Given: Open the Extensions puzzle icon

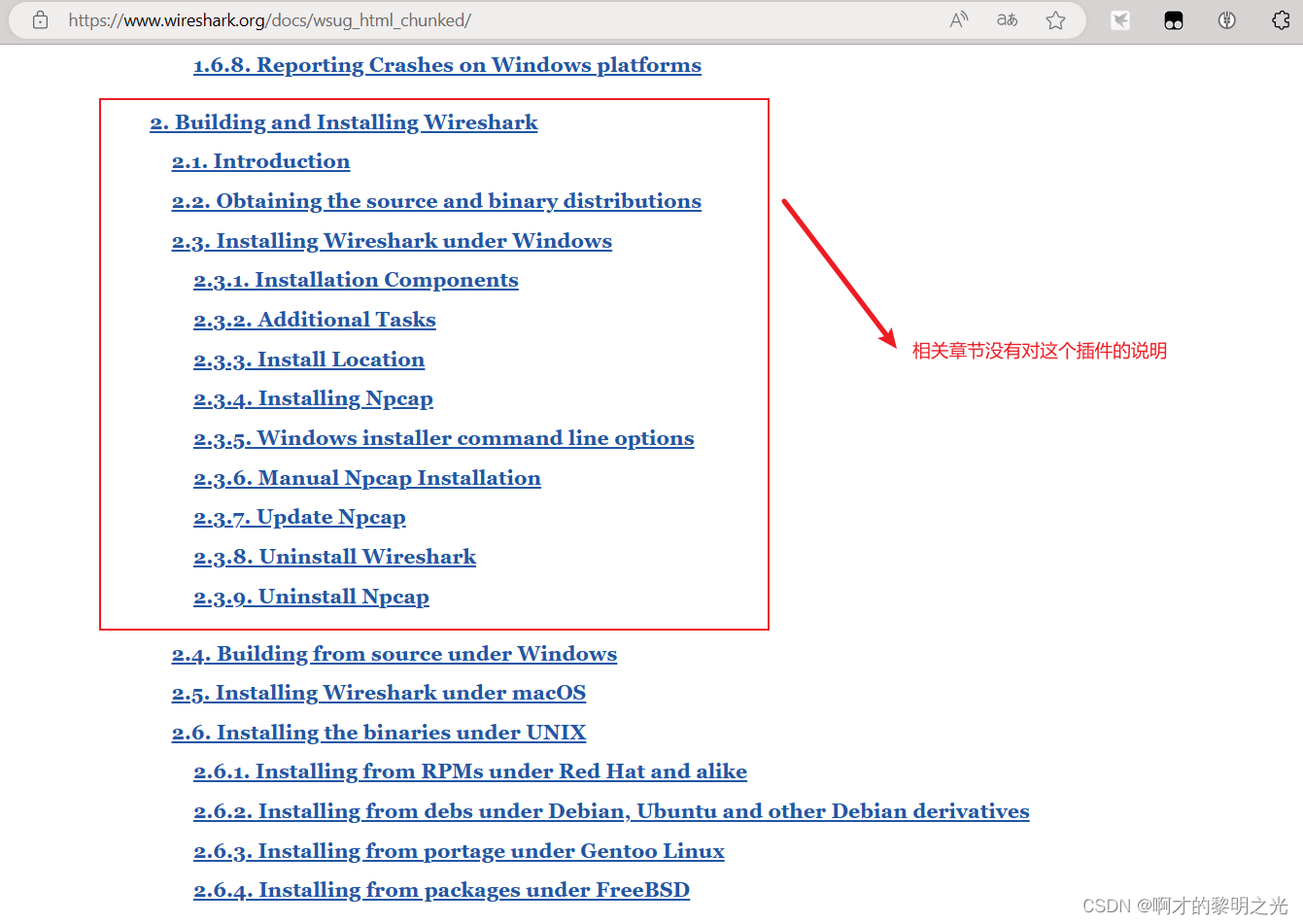Looking at the screenshot, I should tap(1281, 20).
